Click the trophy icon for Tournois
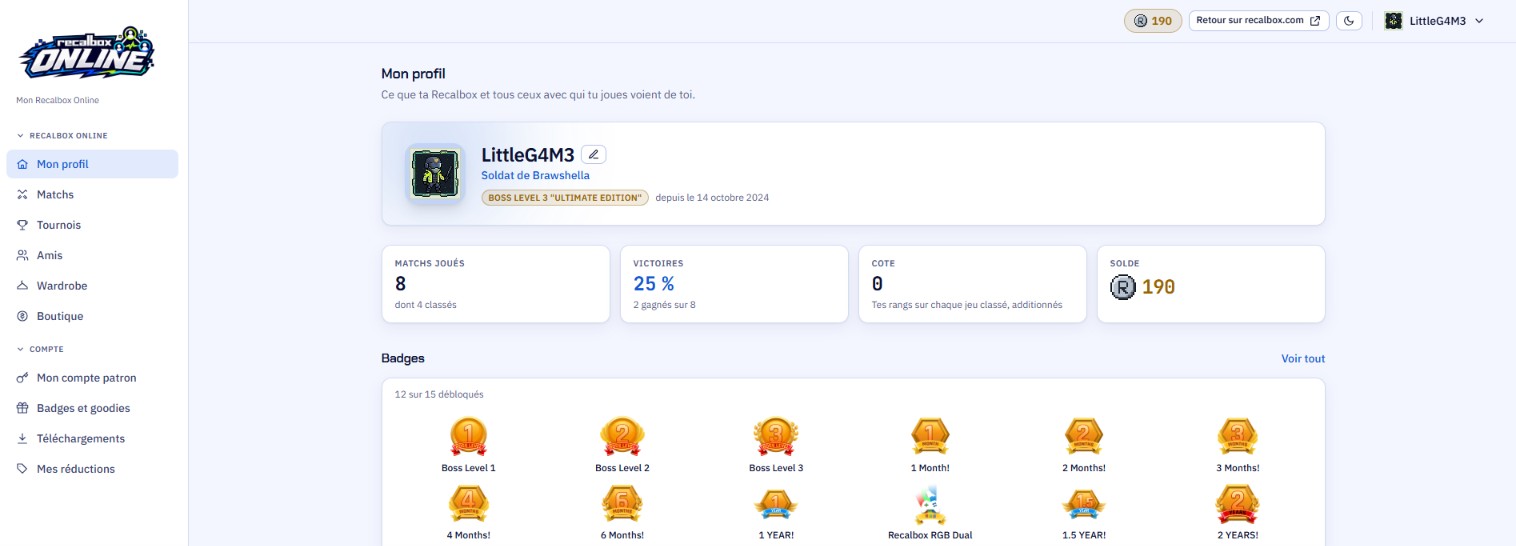 click(x=23, y=225)
